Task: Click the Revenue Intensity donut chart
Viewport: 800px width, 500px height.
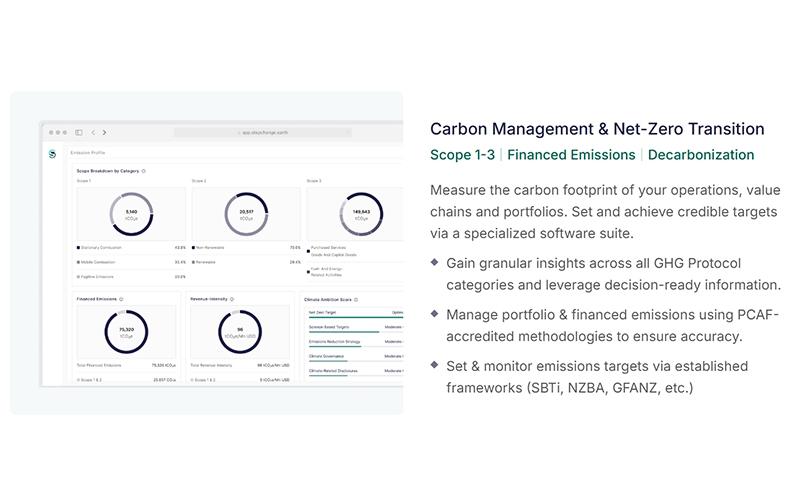Action: click(x=240, y=332)
